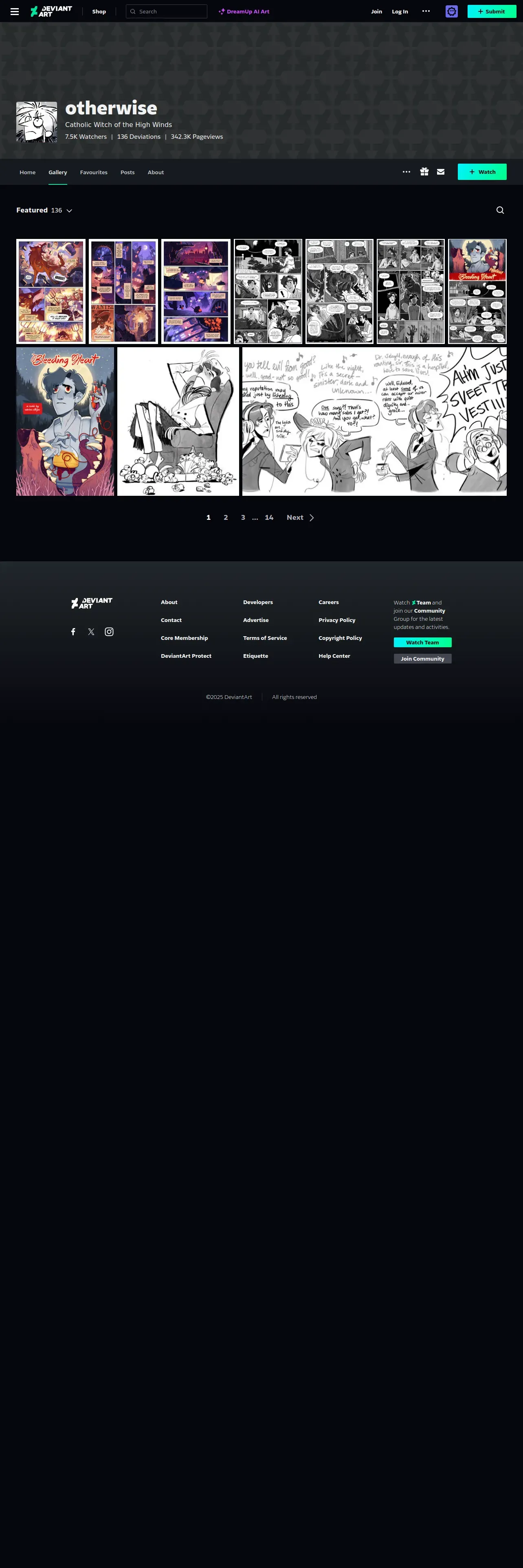Click the Join Community button
This screenshot has width=523, height=1568.
coord(422,659)
